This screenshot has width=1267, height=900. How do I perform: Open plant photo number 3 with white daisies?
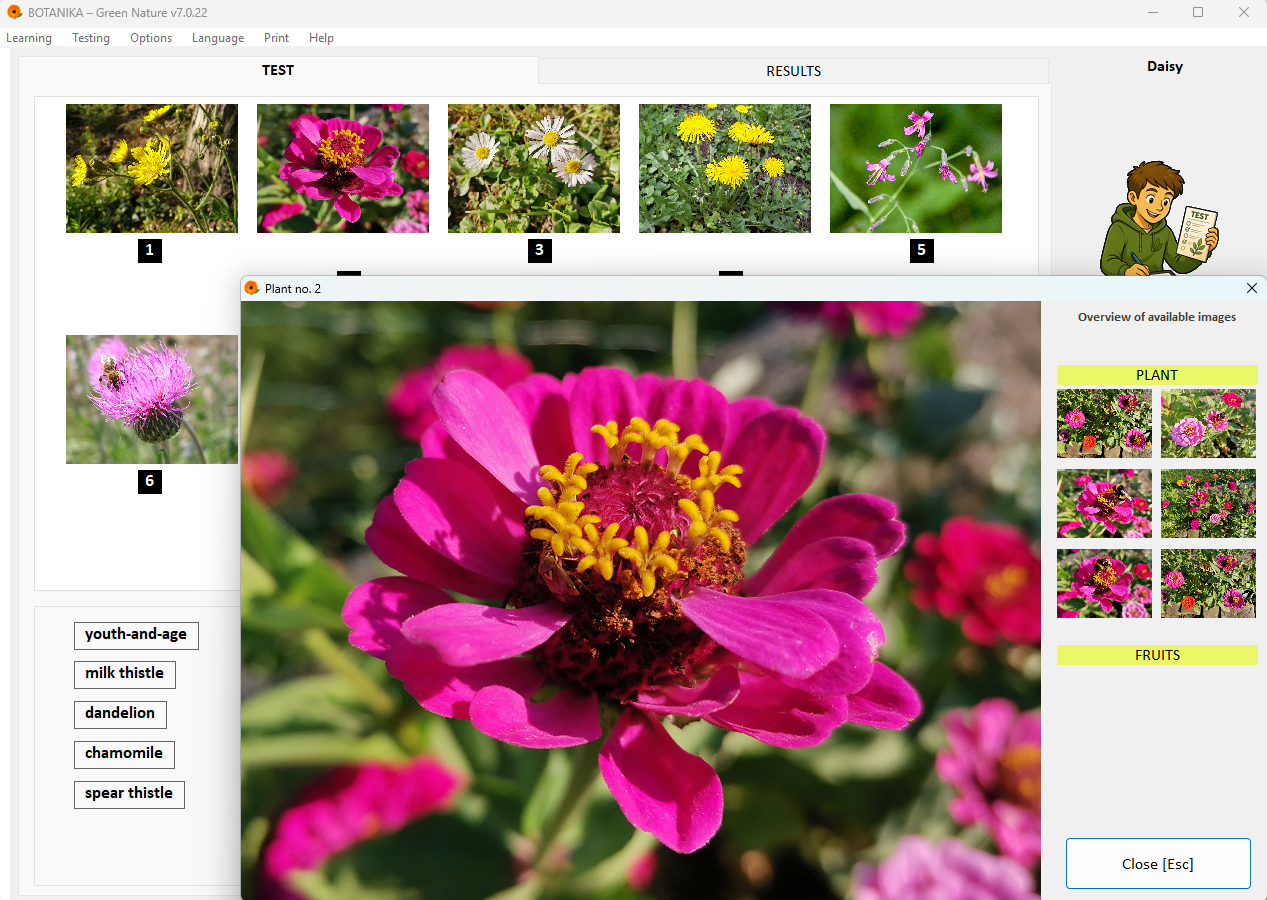(534, 168)
